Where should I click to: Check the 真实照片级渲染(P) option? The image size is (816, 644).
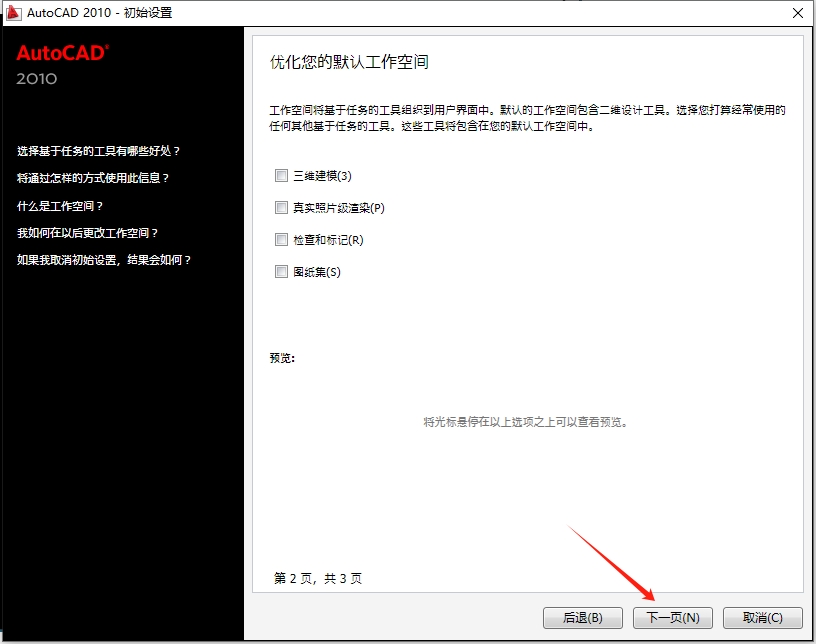click(x=281, y=207)
